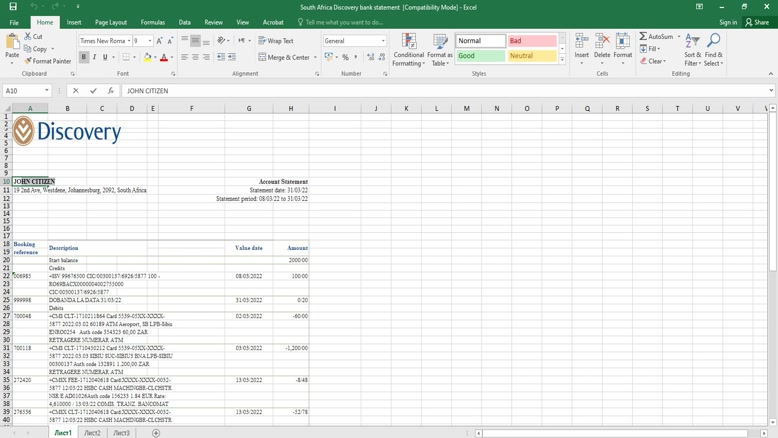Click the Sort & Filter icon
Image resolution: width=778 pixels, height=438 pixels.
pyautogui.click(x=692, y=50)
